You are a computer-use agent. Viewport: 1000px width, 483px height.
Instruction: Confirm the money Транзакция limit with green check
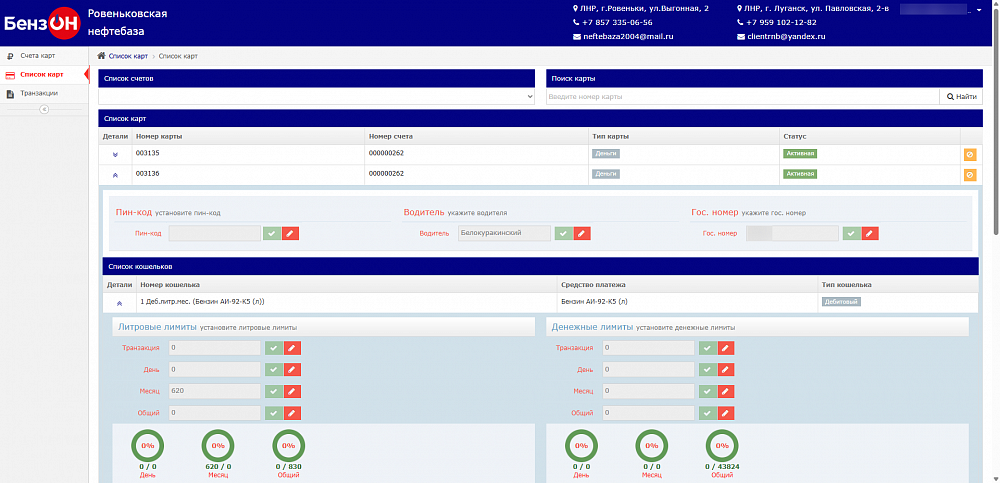pyautogui.click(x=707, y=348)
